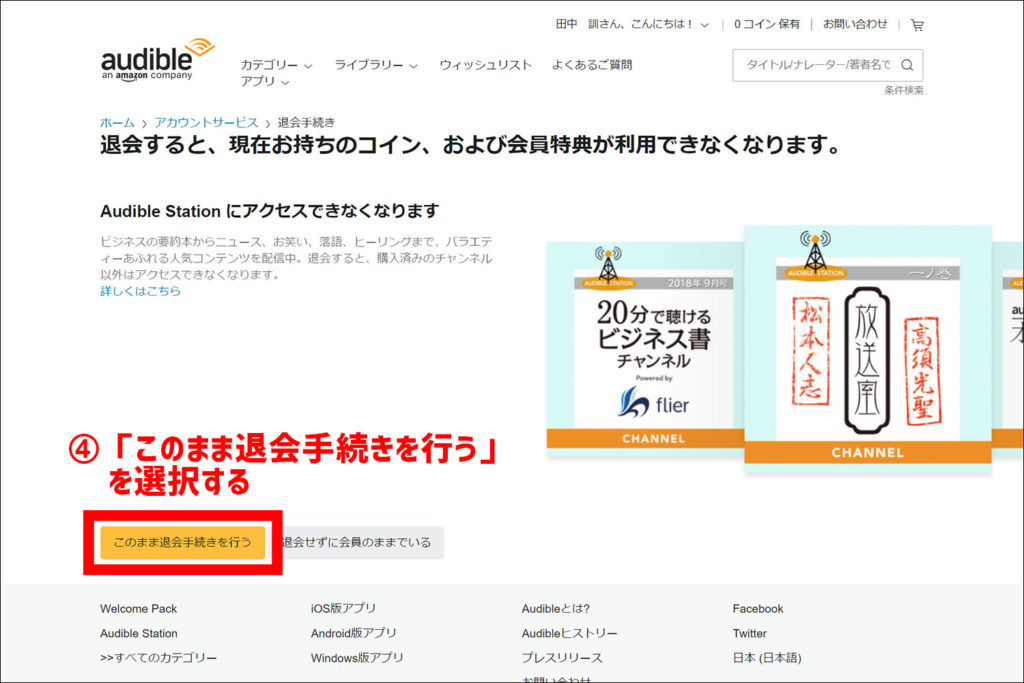Expand the ライブラリー dropdown menu
The width and height of the screenshot is (1024, 683).
coord(376,65)
